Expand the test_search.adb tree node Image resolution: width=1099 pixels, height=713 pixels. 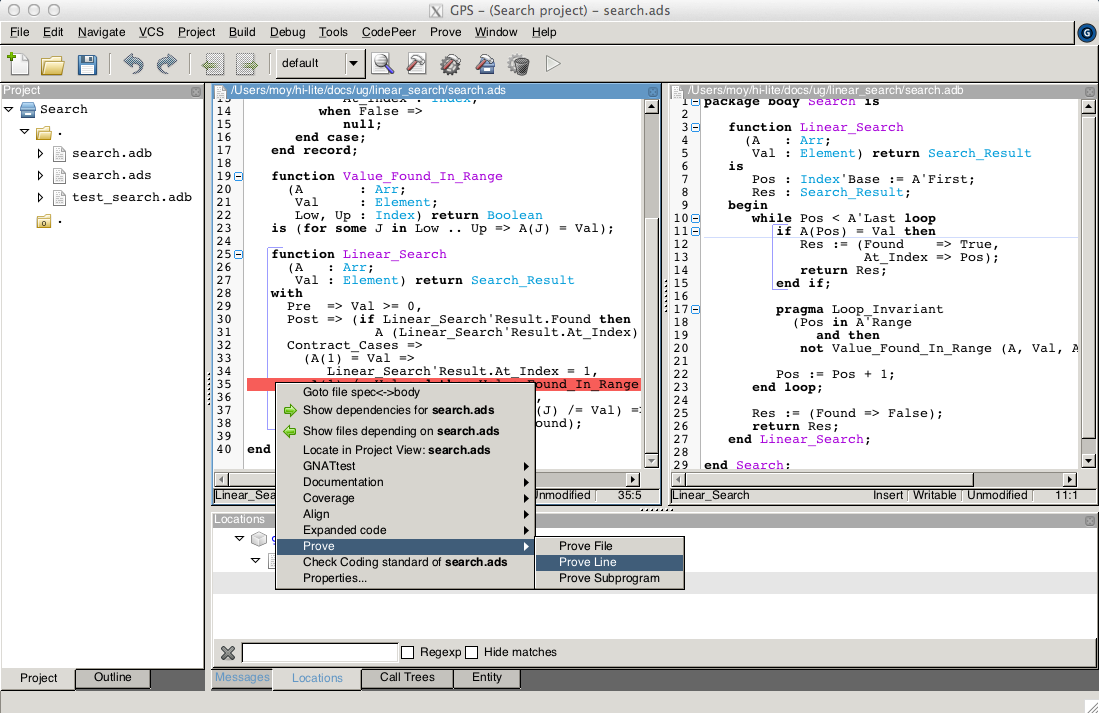[40, 198]
